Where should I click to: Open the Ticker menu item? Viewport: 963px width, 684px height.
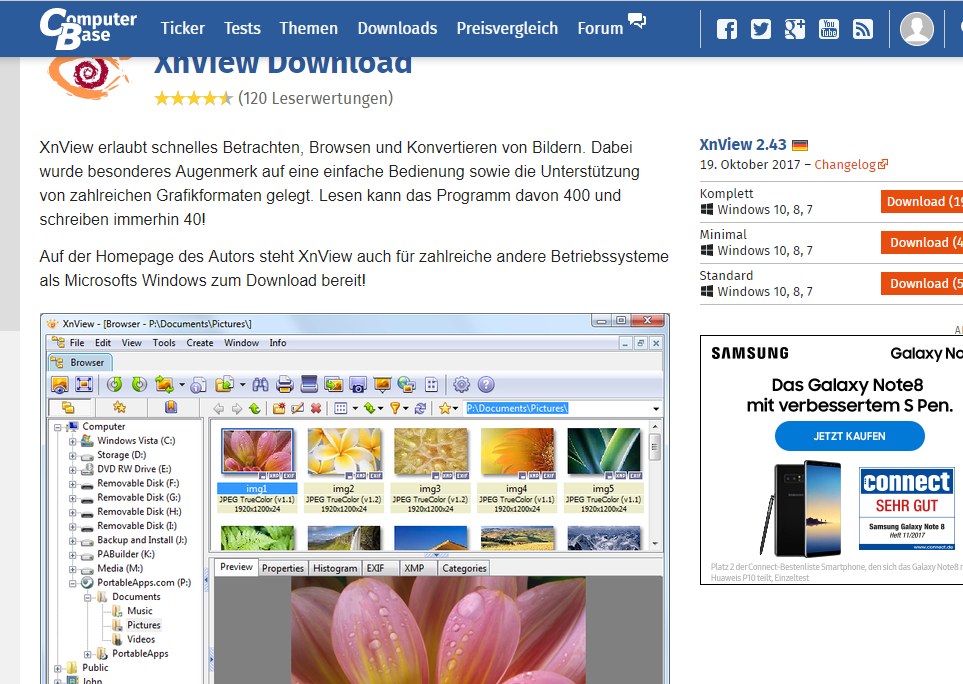tap(182, 28)
